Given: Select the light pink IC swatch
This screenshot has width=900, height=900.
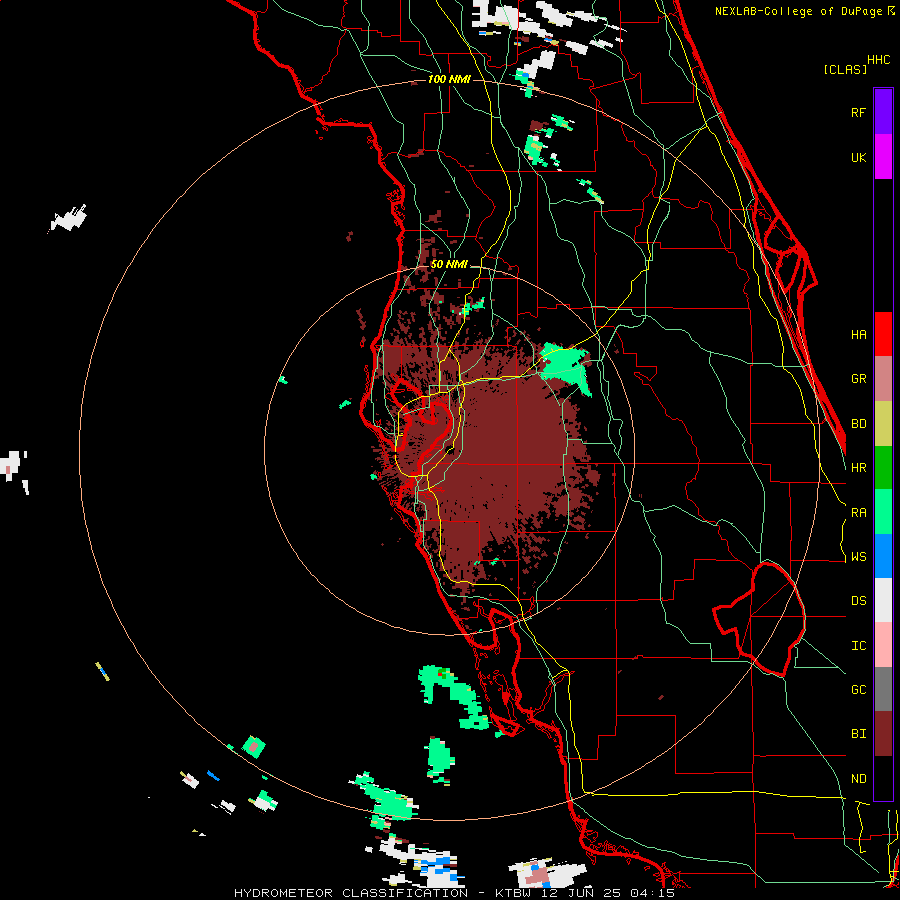Looking at the screenshot, I should 883,645.
